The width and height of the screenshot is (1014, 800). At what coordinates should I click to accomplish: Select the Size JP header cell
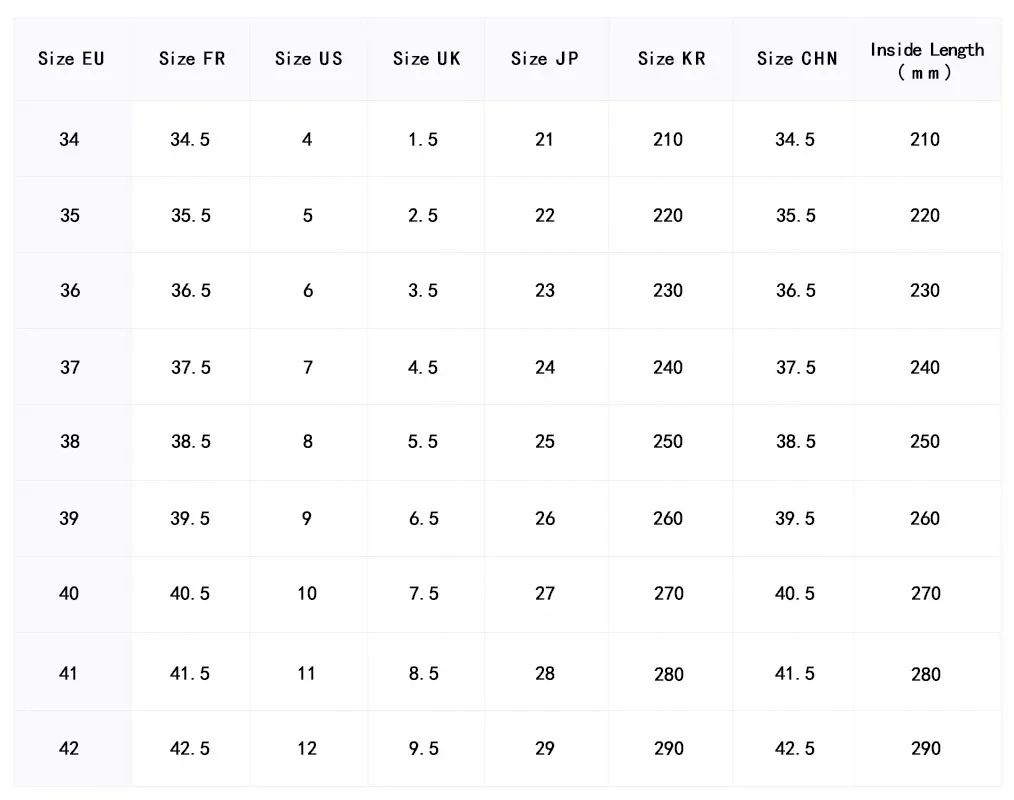pos(544,59)
